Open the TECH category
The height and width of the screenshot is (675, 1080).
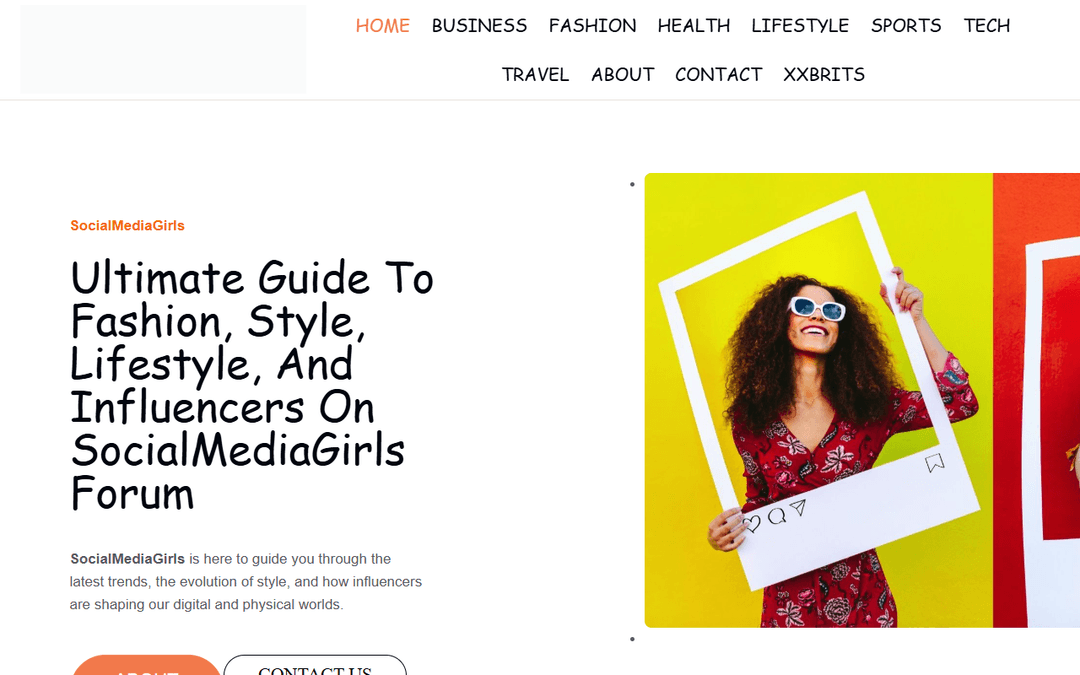[986, 25]
